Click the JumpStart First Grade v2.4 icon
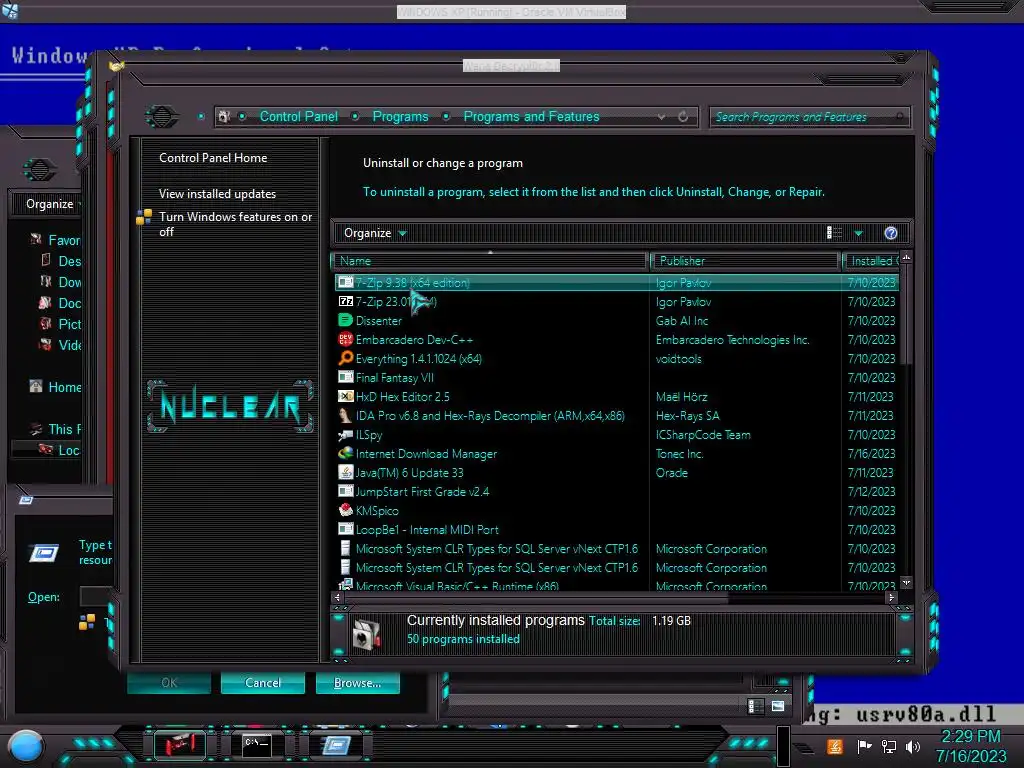This screenshot has width=1024, height=768. 345,491
